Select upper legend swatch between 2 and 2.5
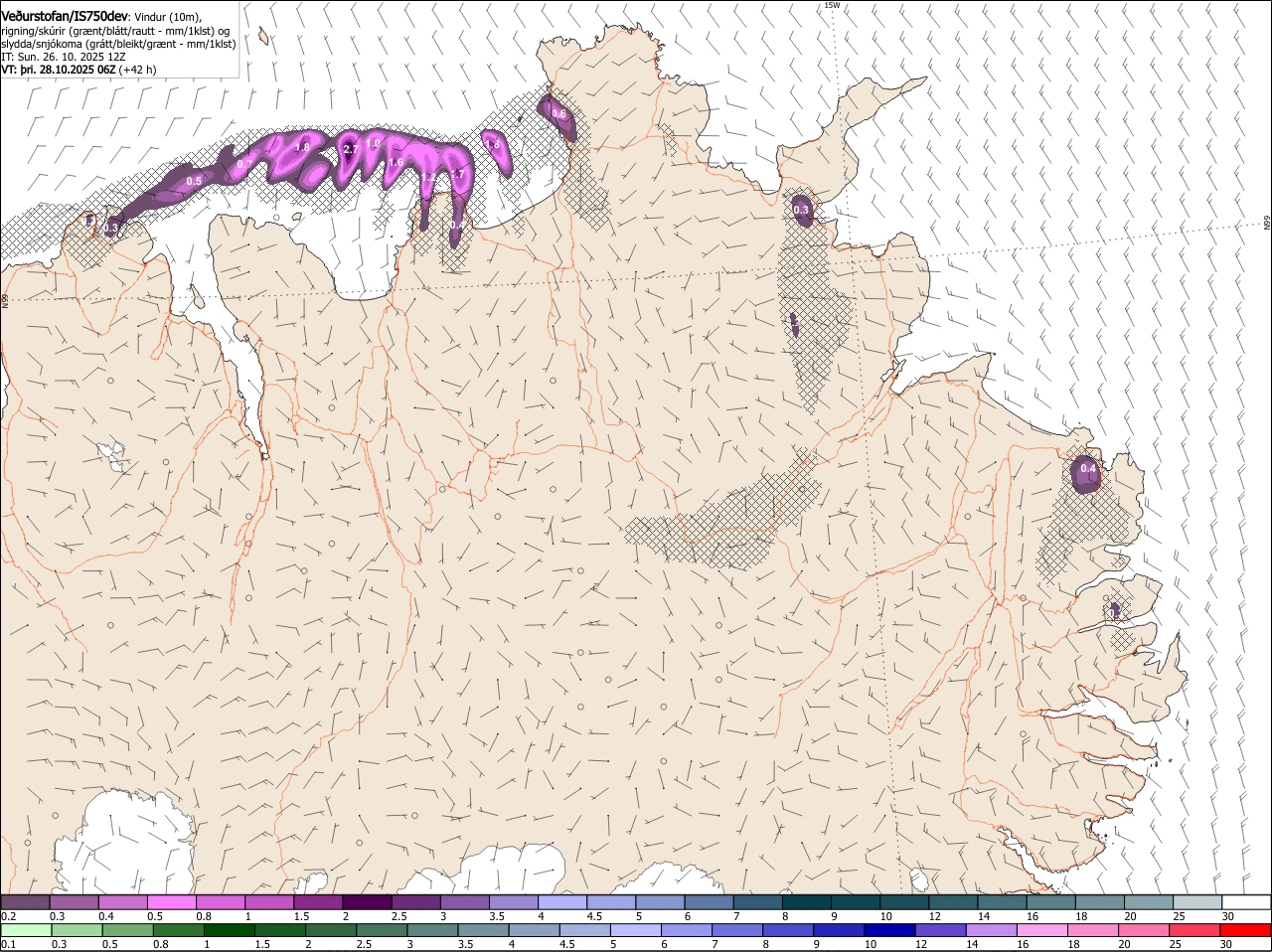 click(x=367, y=901)
